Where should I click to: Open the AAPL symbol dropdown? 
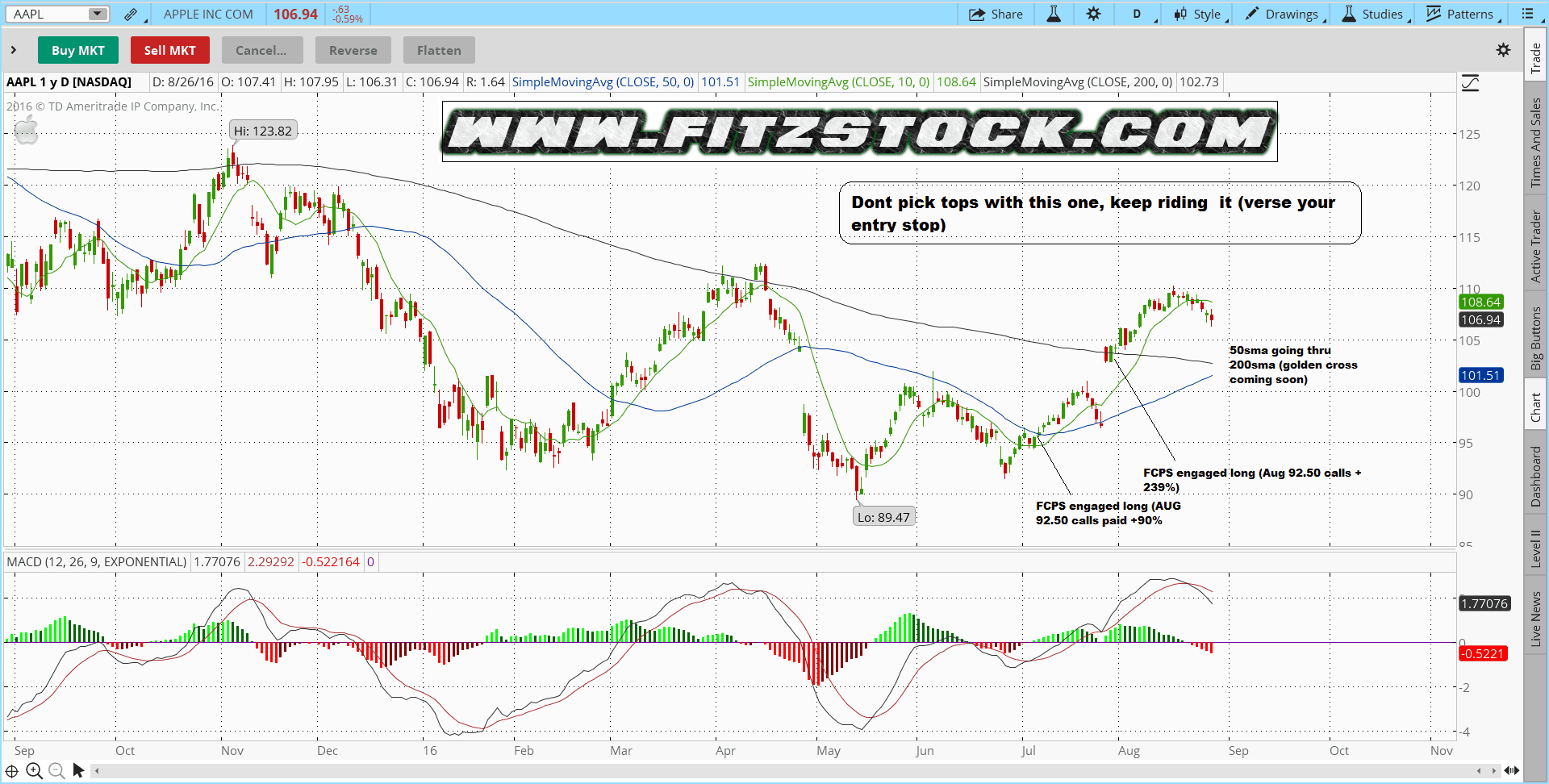coord(98,15)
